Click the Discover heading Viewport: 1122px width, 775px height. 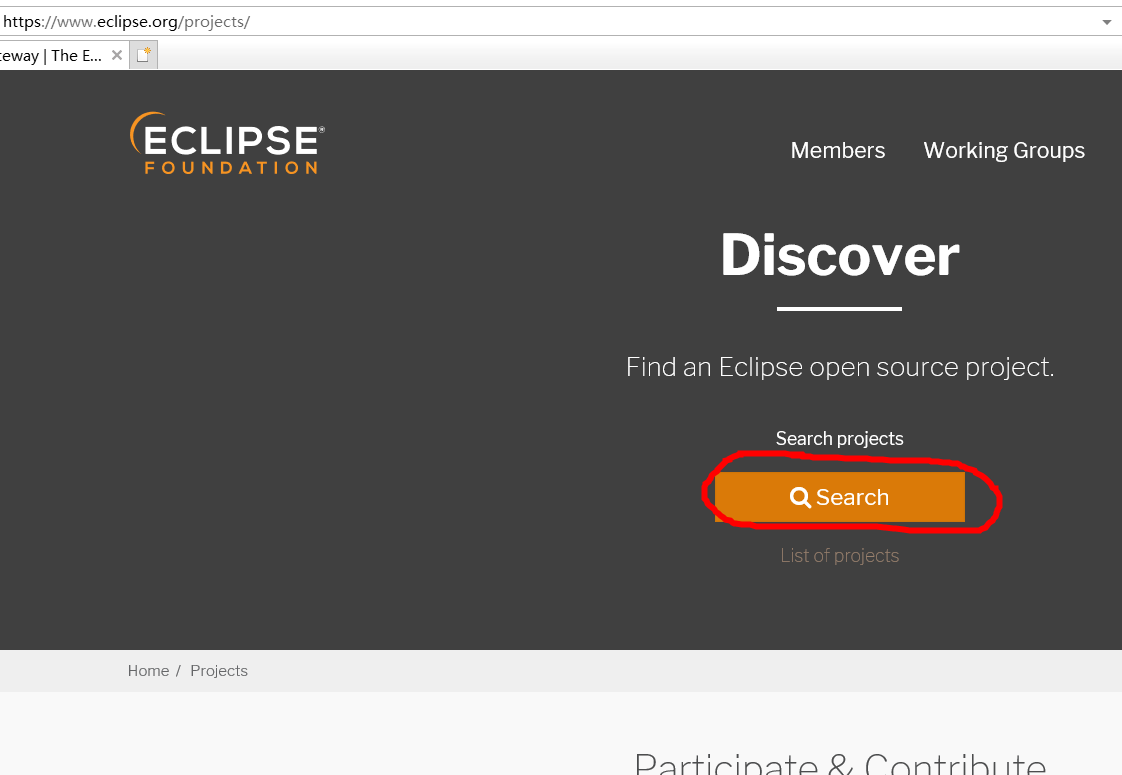839,255
